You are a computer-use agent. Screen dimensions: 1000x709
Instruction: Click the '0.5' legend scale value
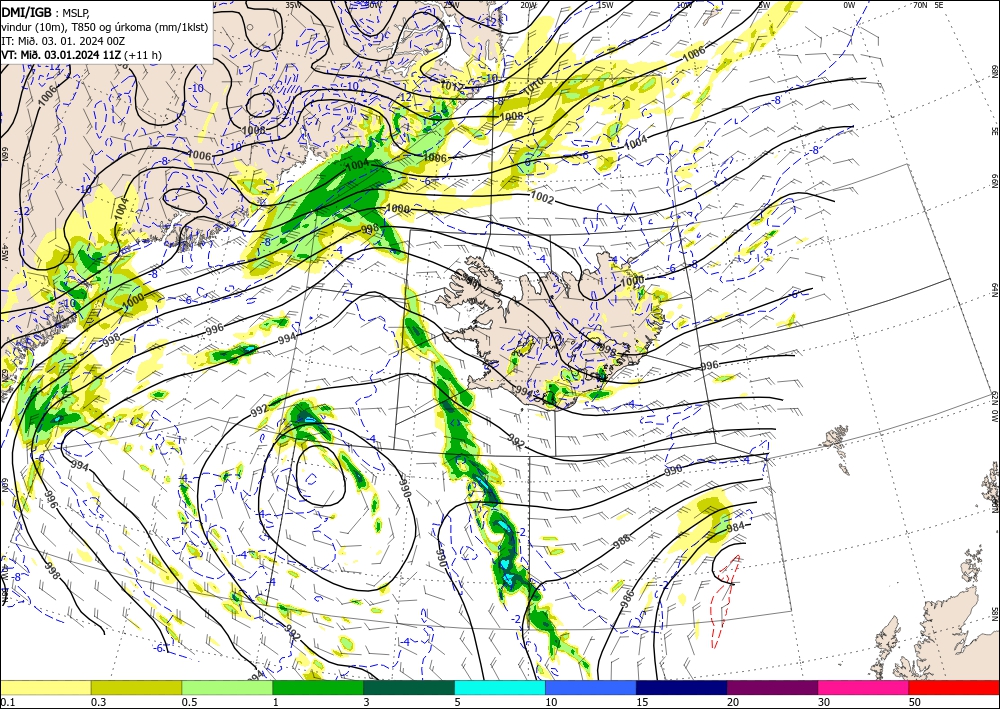(x=189, y=702)
